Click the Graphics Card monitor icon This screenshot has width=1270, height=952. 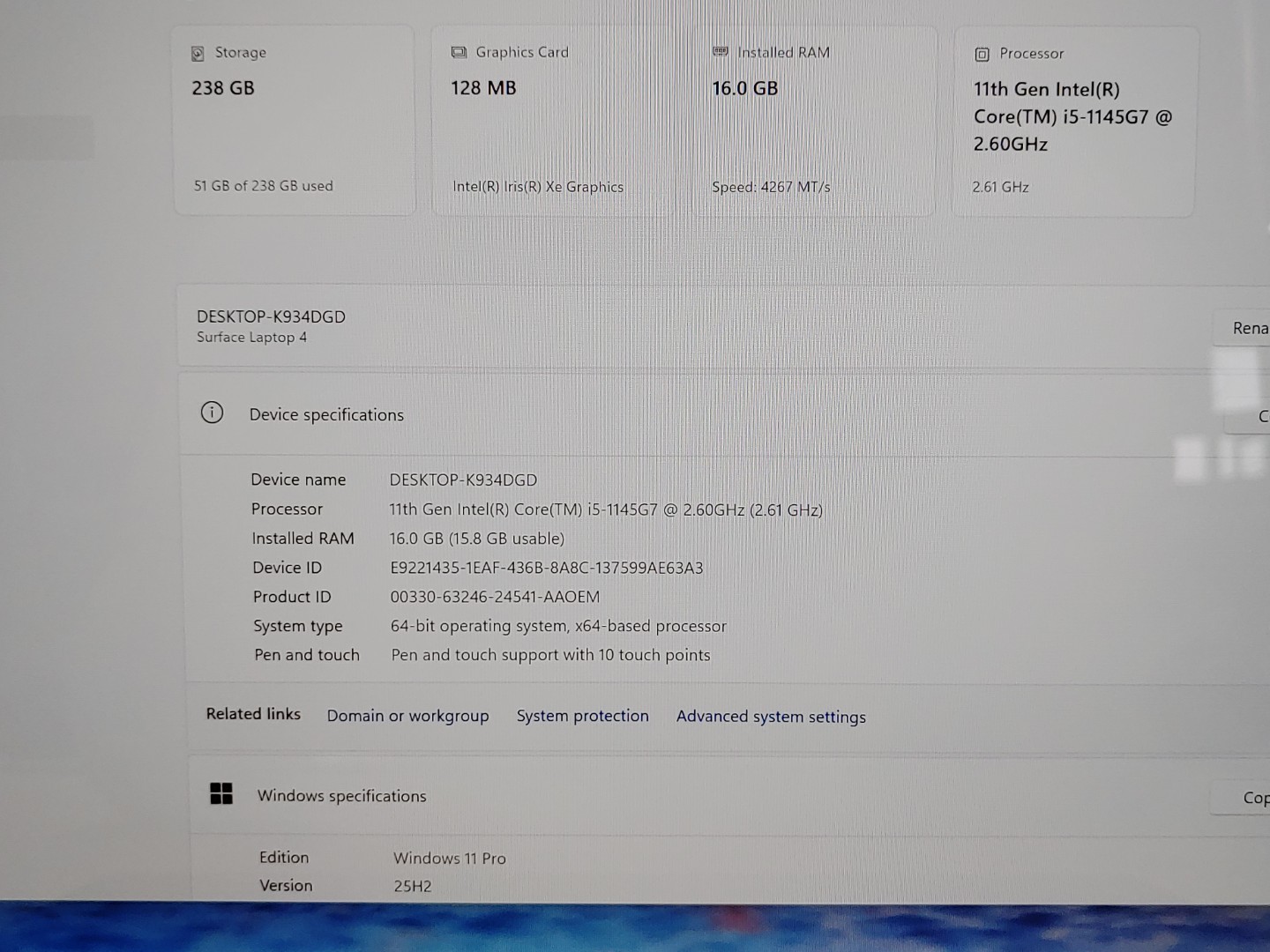tap(459, 53)
